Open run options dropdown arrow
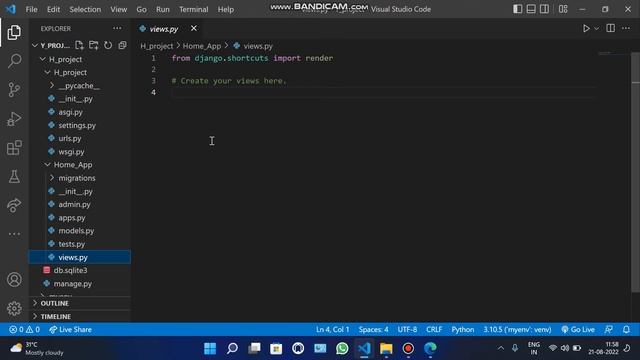Viewport: 640px width, 360px height. click(x=596, y=29)
